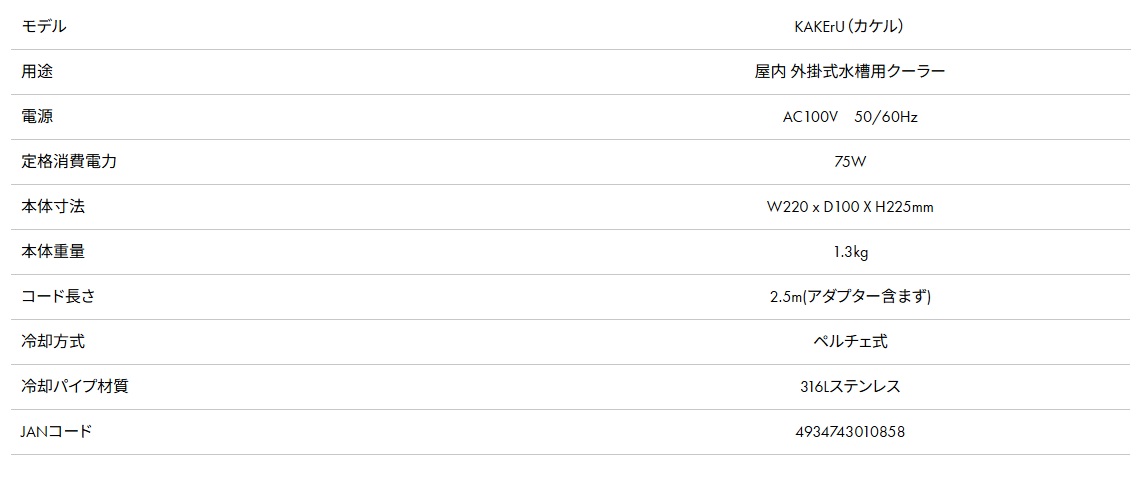Select 2.5m(アダプター含まず) cord length text

850,297
